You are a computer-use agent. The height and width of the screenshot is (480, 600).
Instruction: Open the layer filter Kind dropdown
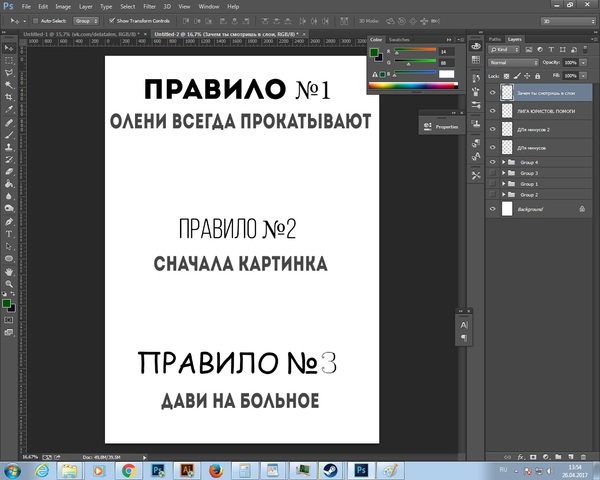point(504,49)
